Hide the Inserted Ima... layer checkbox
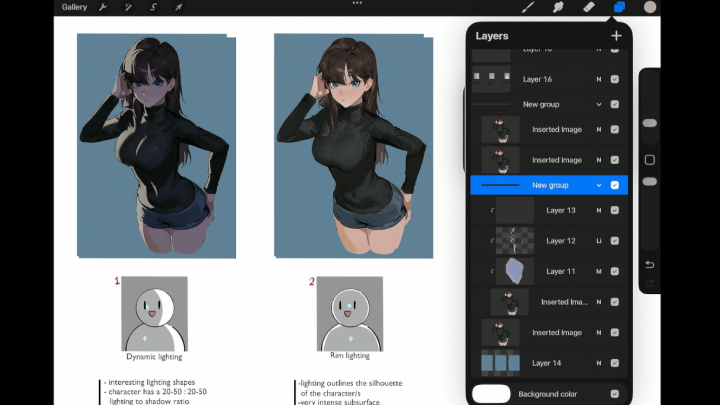The width and height of the screenshot is (720, 405). [x=615, y=302]
